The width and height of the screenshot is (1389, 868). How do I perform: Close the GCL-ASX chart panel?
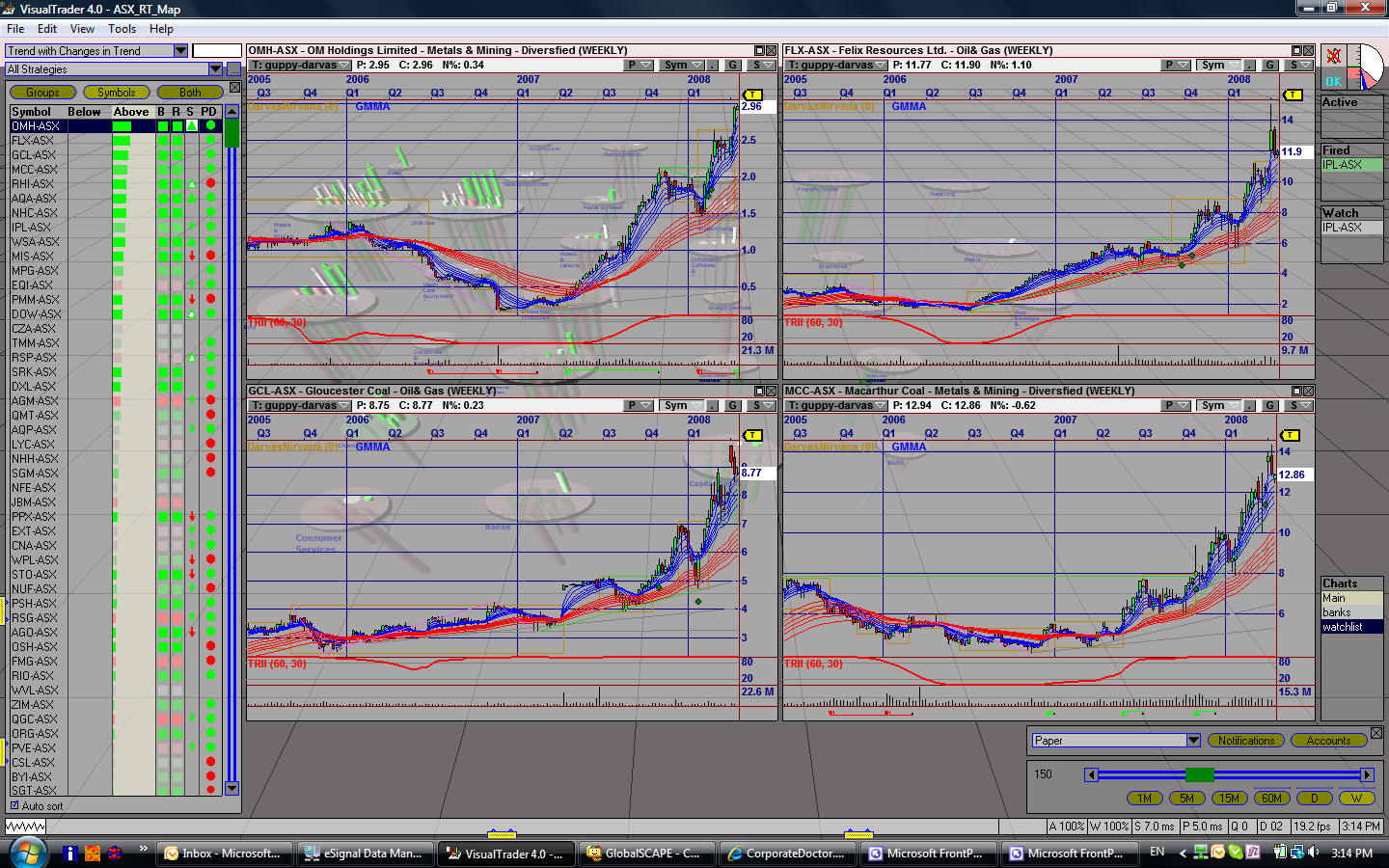(772, 391)
